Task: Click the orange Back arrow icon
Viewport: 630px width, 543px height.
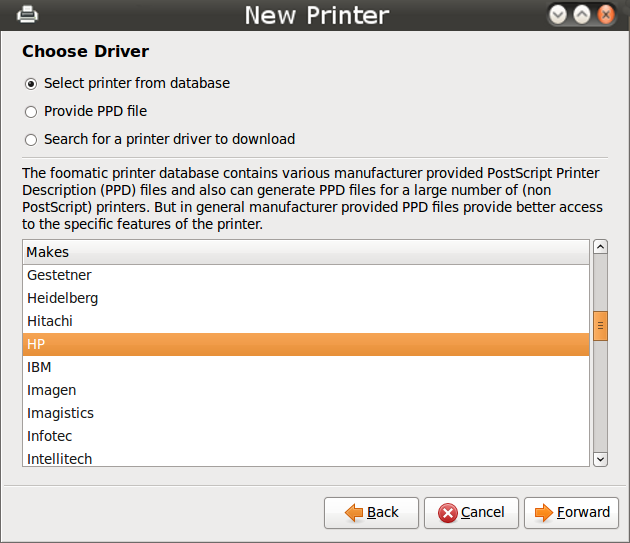Action: (354, 512)
